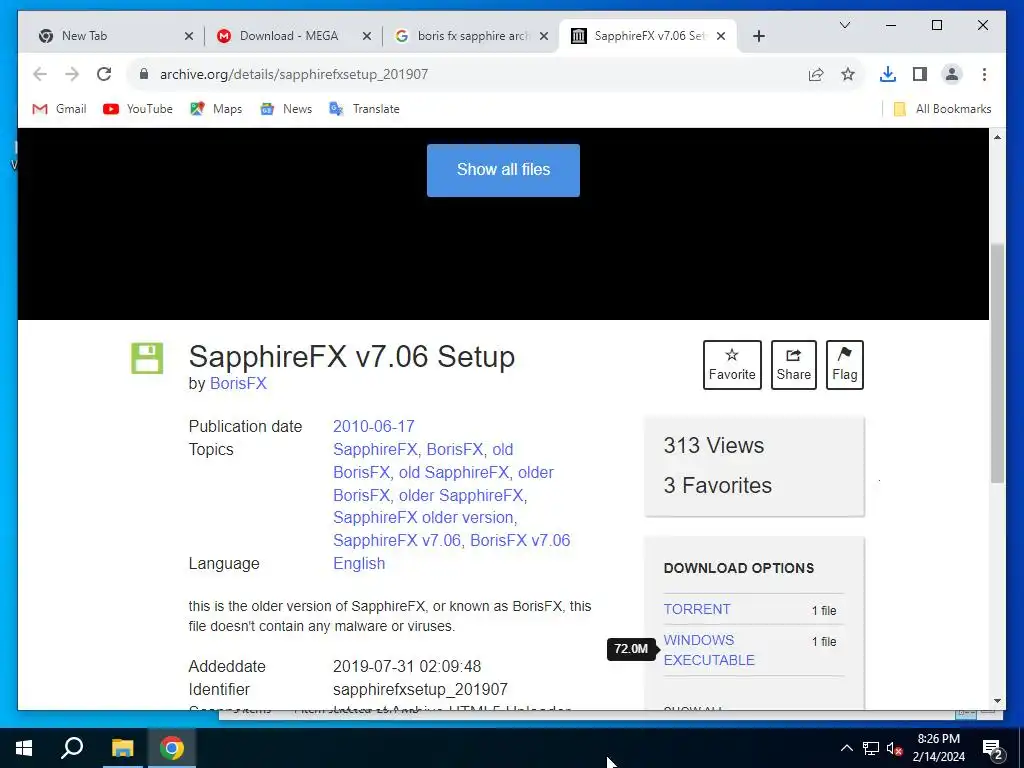1024x768 pixels.
Task: Bookmark this tab with the star icon
Action: 848,74
